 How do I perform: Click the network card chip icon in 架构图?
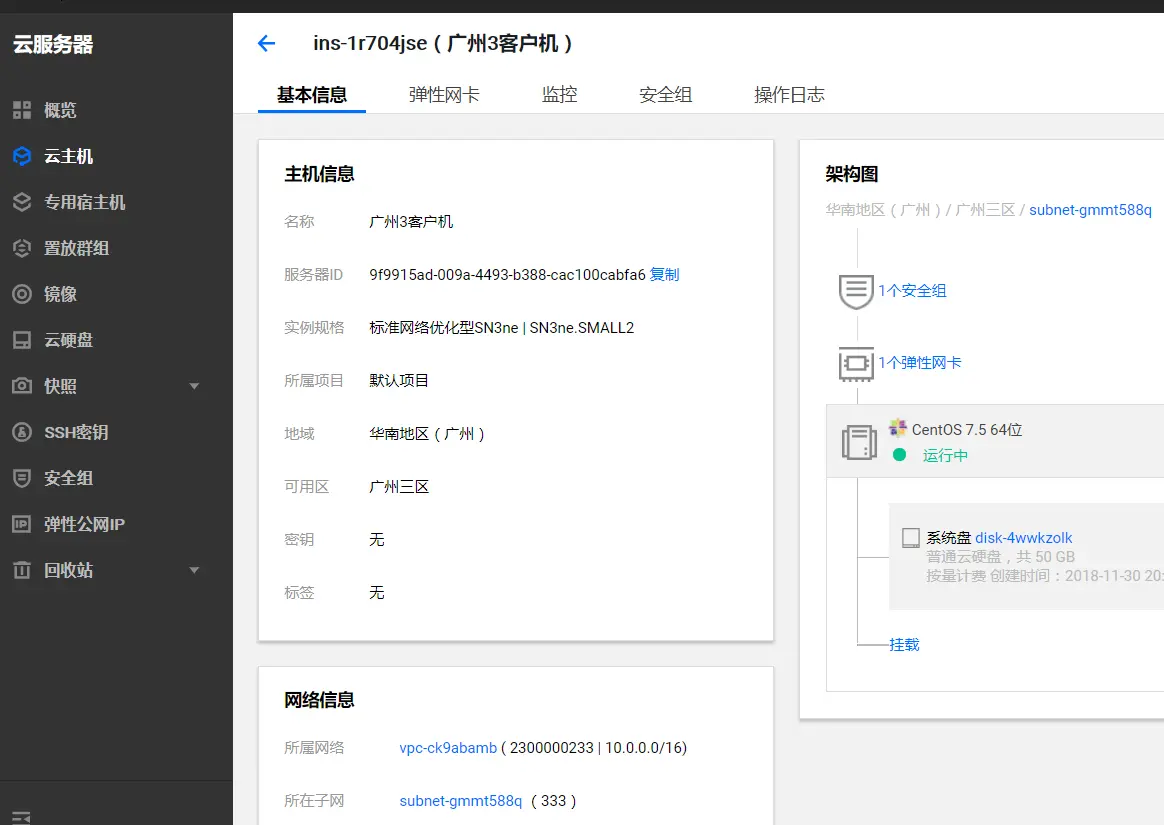tap(856, 364)
